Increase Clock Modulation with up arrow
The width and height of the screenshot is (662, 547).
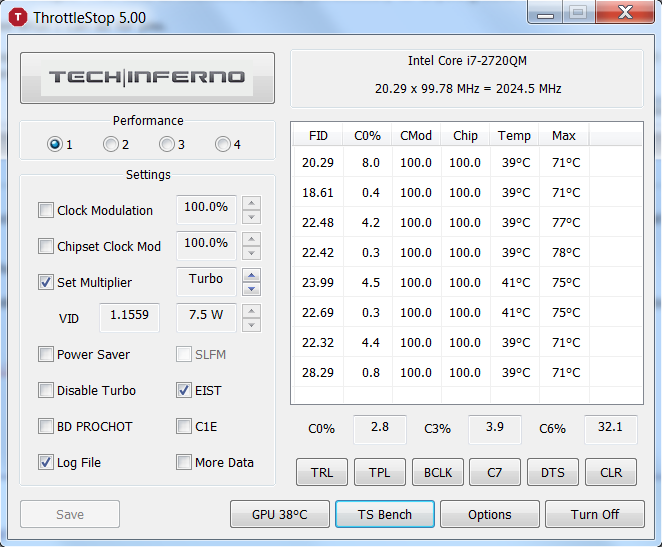[252, 203]
